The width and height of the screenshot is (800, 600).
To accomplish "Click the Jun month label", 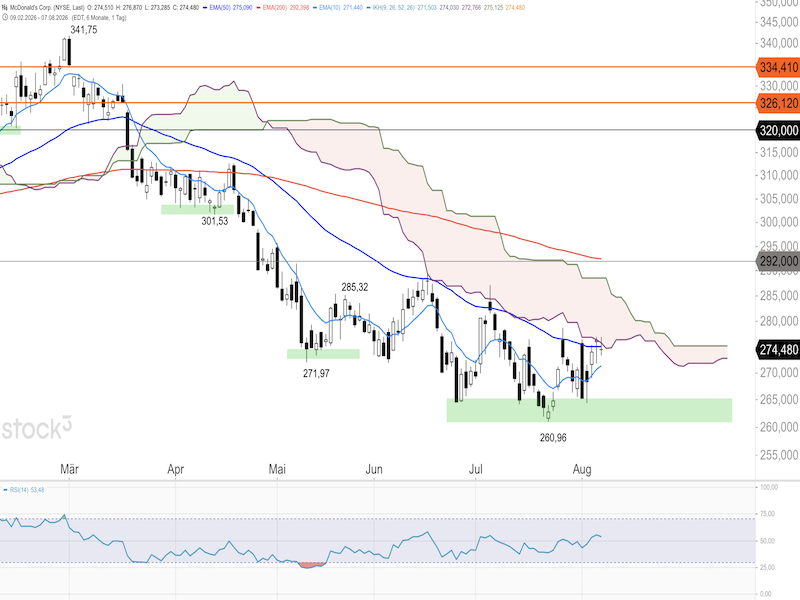I will coord(374,469).
